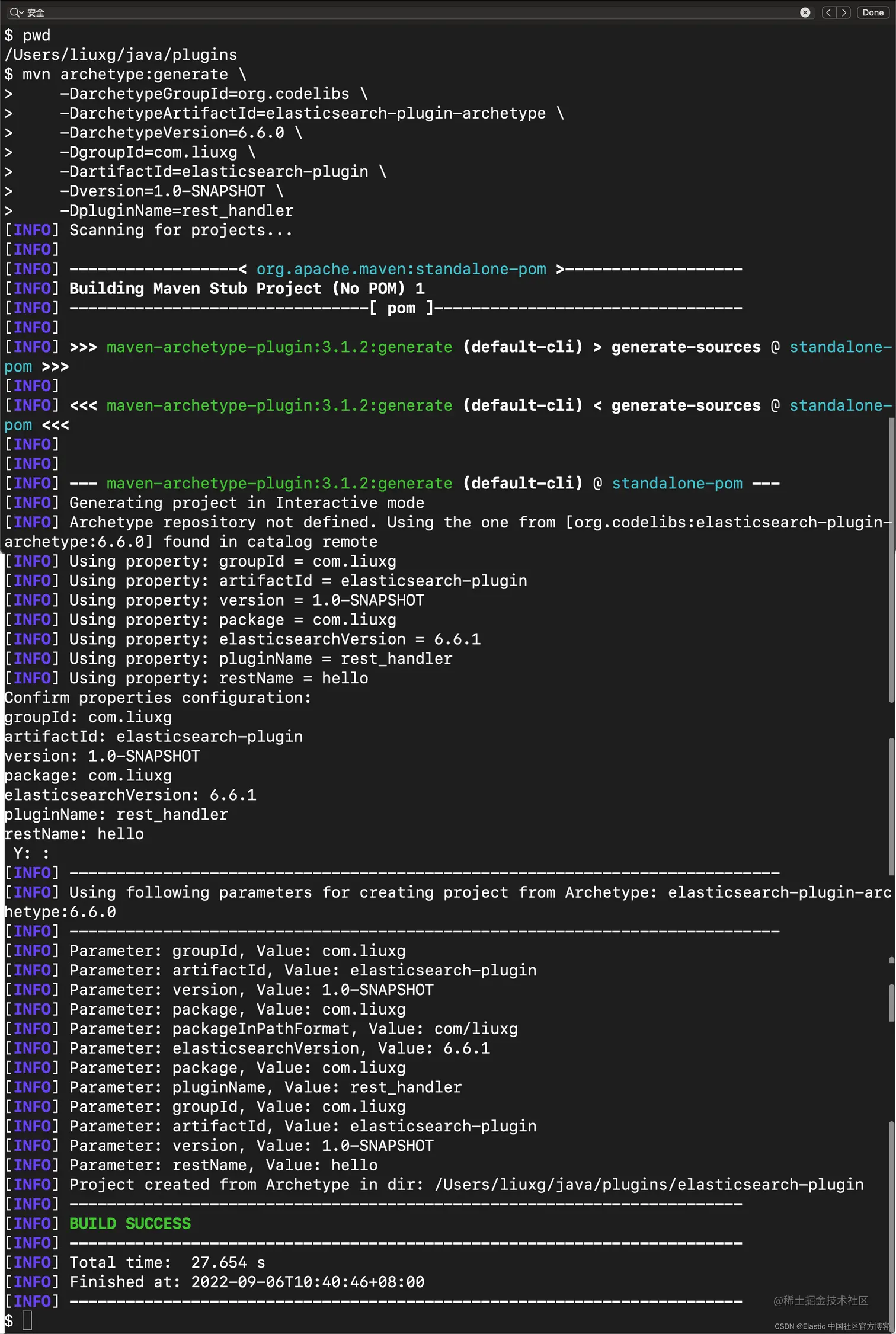The image size is (896, 1334).
Task: Click 'elasticsearchVersion: 6.6.1' confirmation line
Action: click(x=130, y=795)
